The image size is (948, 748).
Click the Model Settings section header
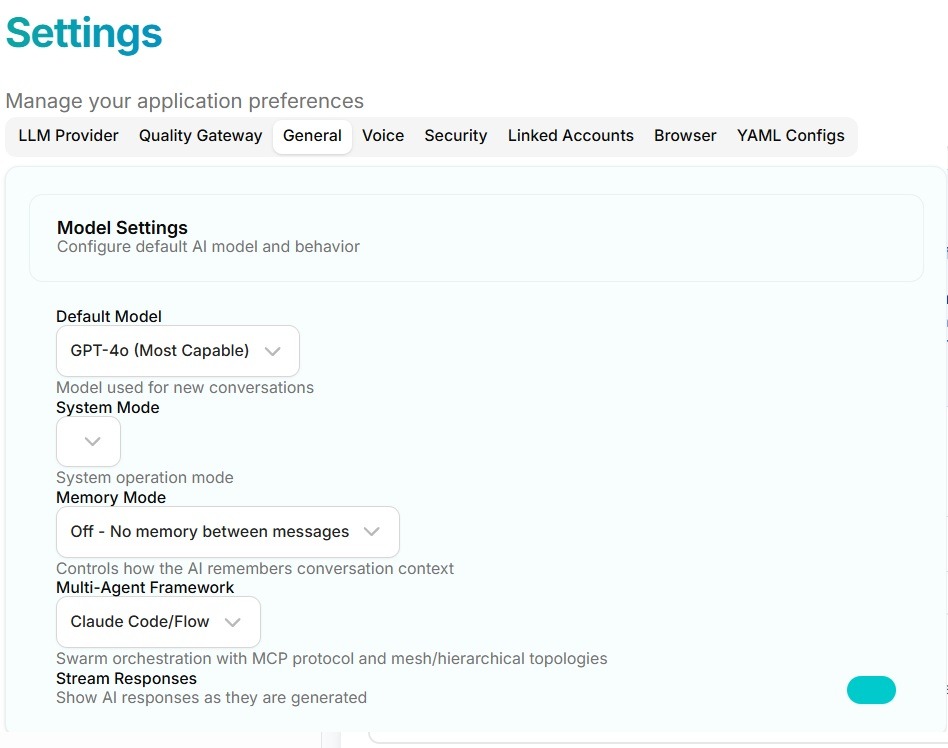[122, 228]
